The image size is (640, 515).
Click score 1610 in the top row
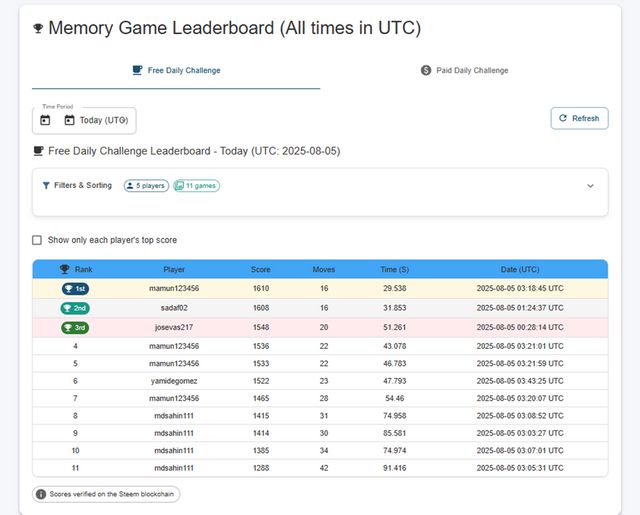click(x=261, y=289)
